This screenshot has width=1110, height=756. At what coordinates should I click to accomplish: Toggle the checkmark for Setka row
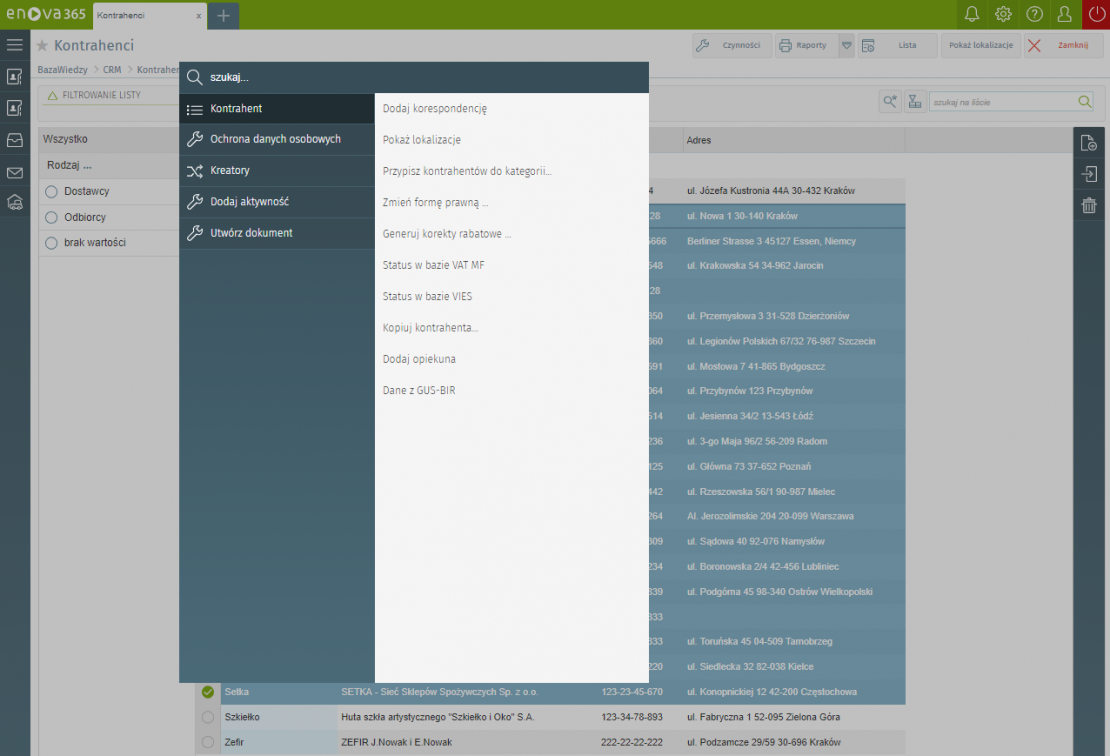pos(208,692)
